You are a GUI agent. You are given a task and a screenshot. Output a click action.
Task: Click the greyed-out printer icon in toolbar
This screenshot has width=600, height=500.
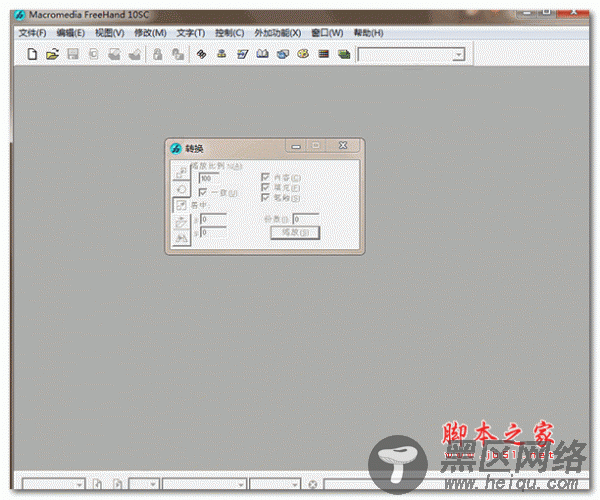coord(114,54)
